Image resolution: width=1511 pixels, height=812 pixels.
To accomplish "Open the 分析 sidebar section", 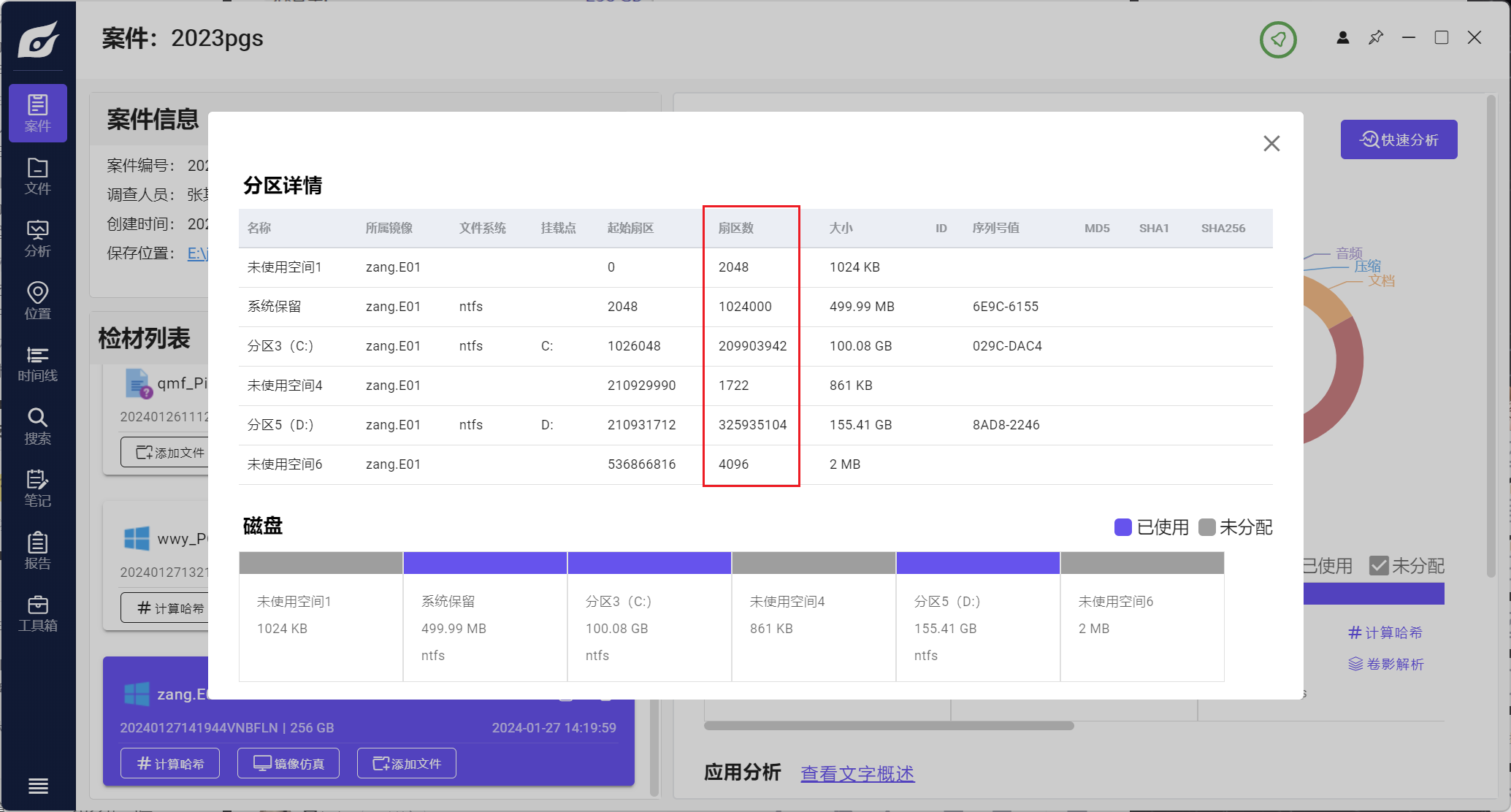I will pos(38,239).
